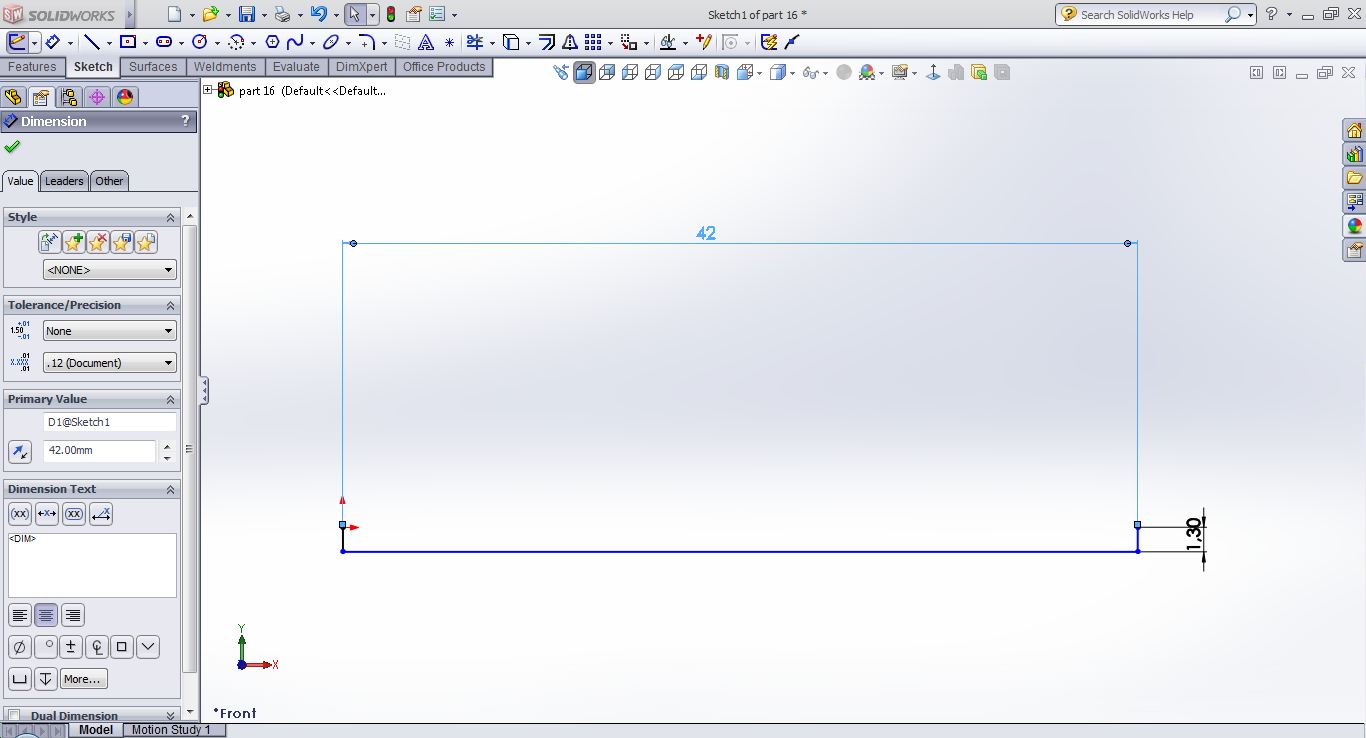Toggle left justify for dimension text

pyautogui.click(x=19, y=615)
